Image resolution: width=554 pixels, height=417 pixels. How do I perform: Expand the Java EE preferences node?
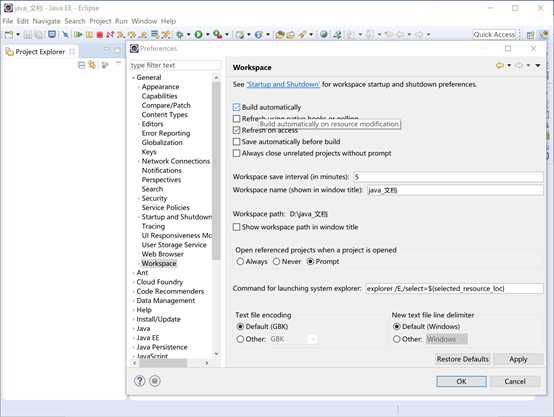[133, 338]
